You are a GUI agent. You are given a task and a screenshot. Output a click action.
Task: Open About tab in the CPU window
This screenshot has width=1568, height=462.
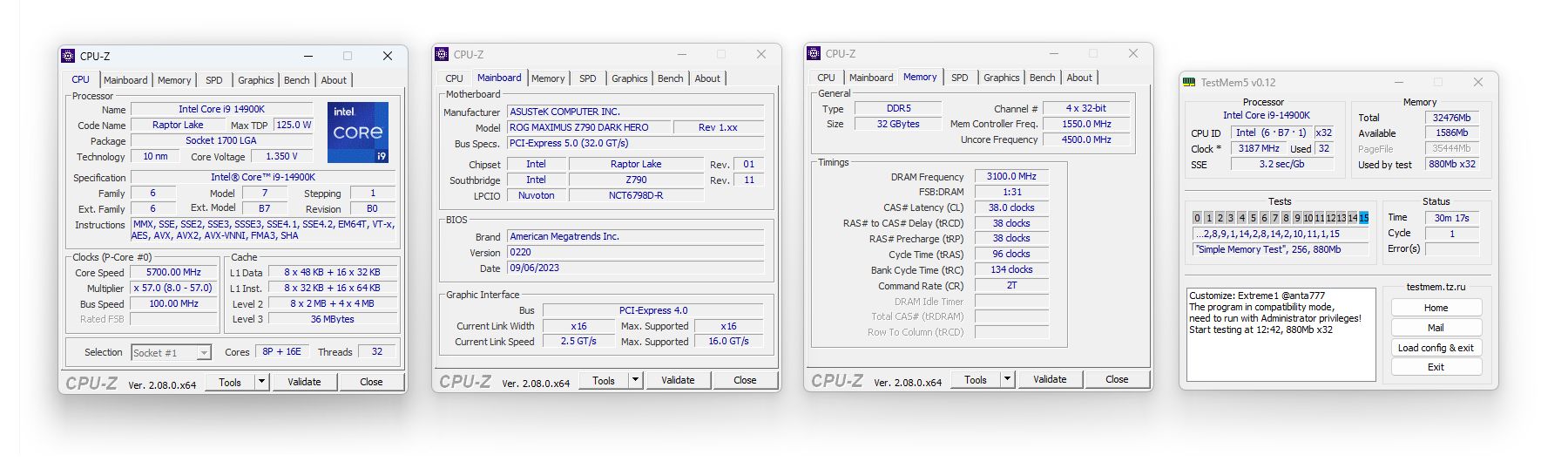coord(334,80)
